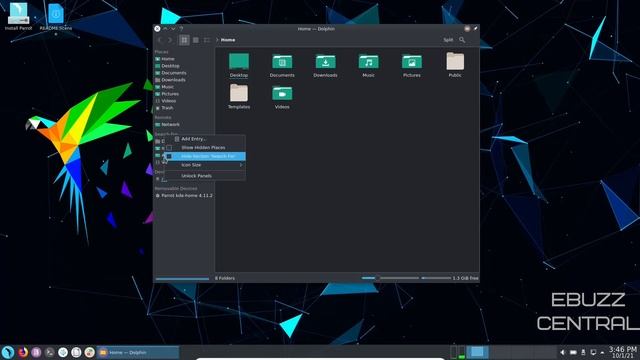Expand the Icon Size submenu

(205, 165)
